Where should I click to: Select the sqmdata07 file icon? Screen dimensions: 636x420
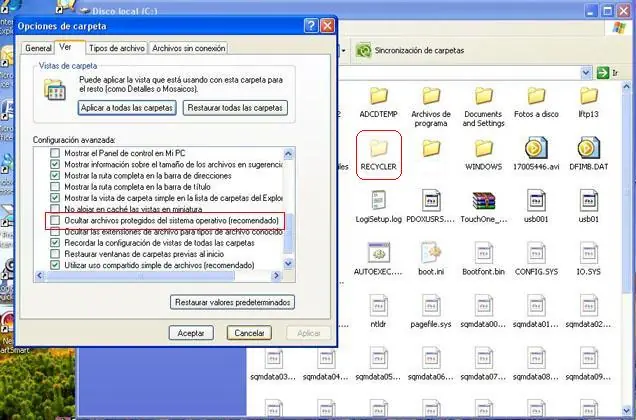(x=483, y=358)
